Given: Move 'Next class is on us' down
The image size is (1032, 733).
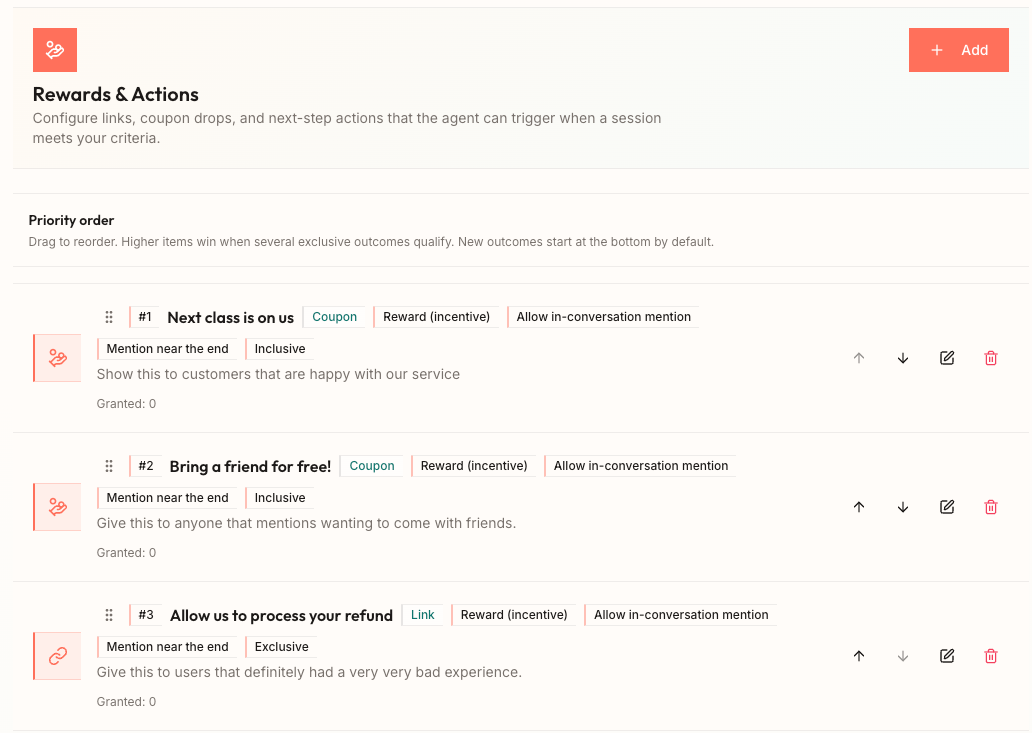Looking at the screenshot, I should (x=903, y=358).
